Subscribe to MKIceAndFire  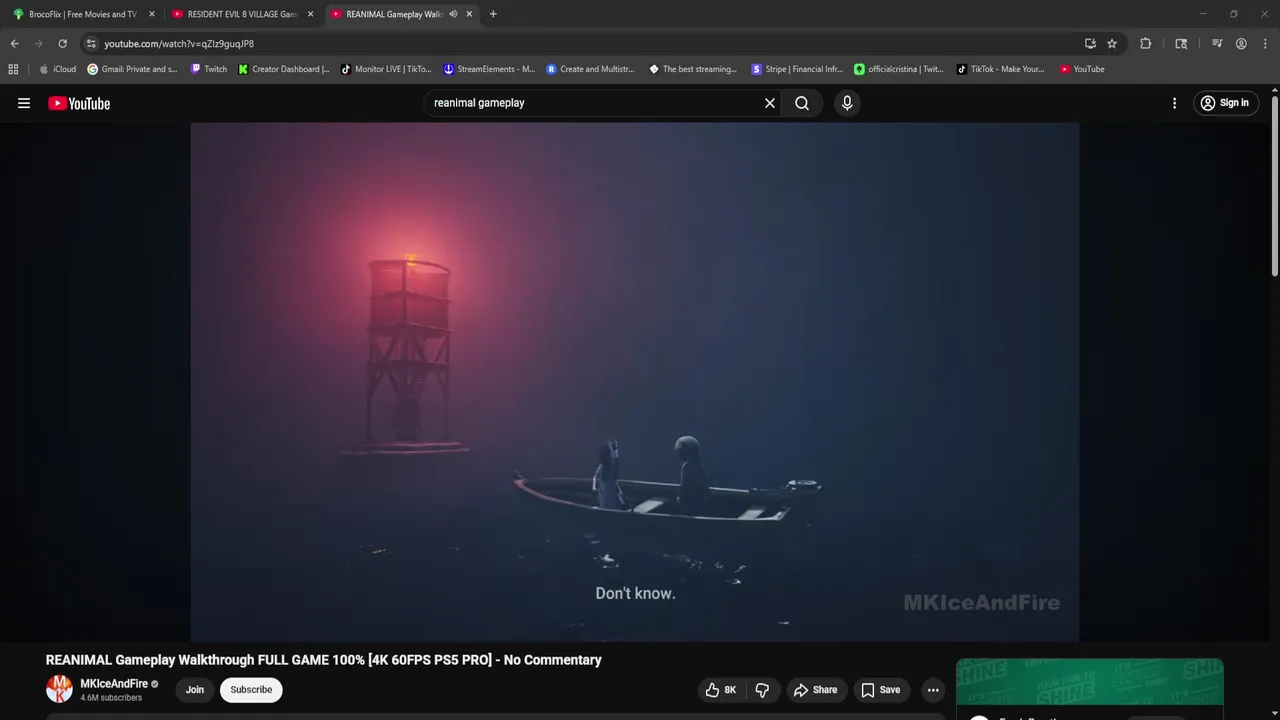coord(251,690)
